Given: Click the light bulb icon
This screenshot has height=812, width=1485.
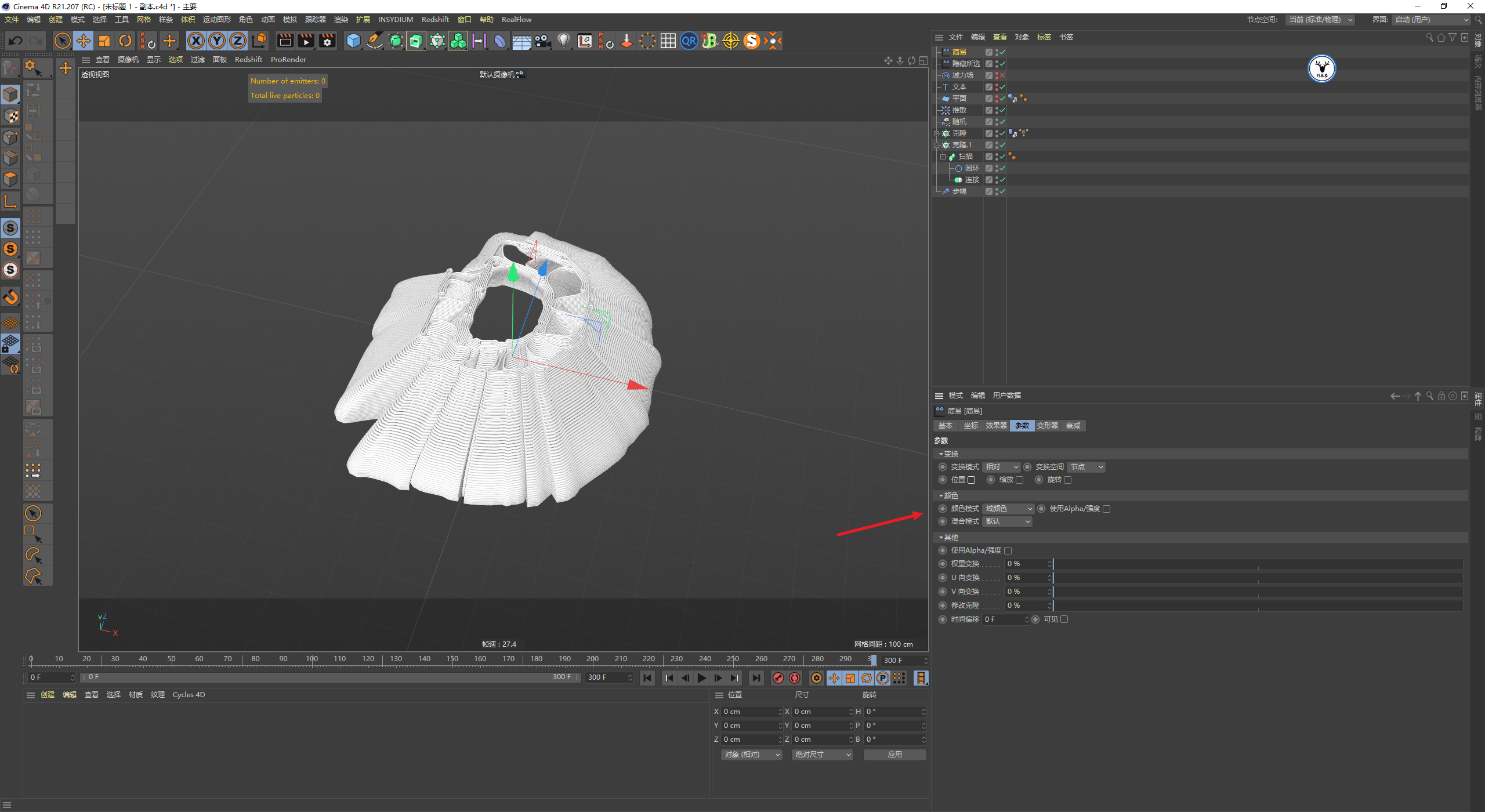Looking at the screenshot, I should click(x=563, y=41).
